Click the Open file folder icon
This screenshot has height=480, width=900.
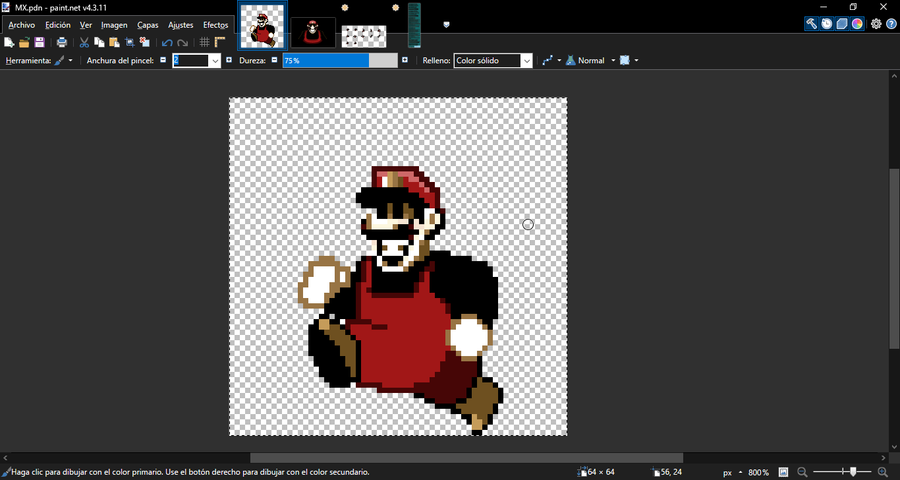[x=24, y=42]
